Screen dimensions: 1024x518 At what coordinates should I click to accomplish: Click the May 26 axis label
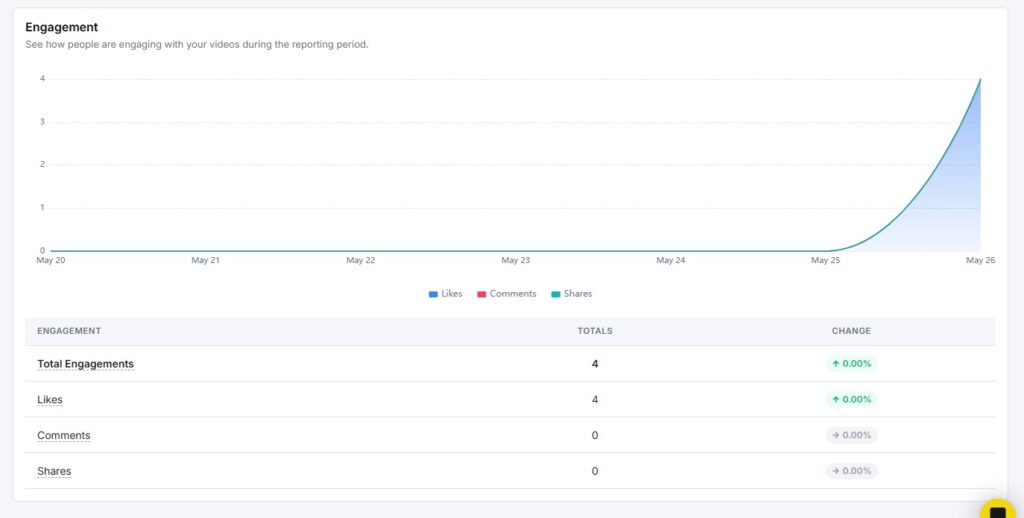tap(980, 260)
